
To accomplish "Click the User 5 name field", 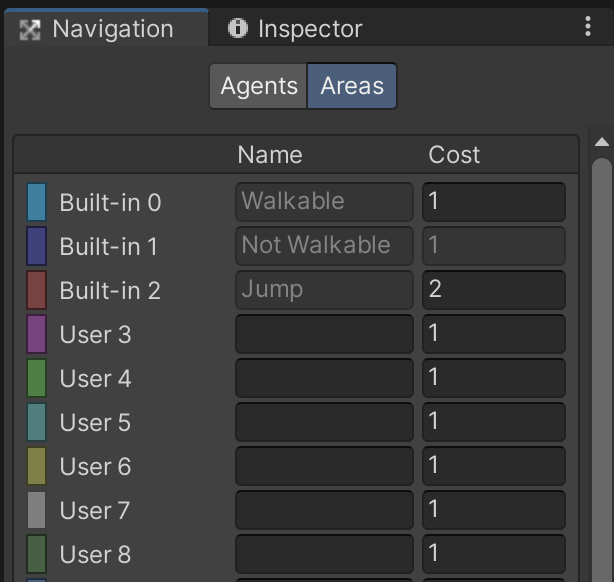I will coord(324,422).
